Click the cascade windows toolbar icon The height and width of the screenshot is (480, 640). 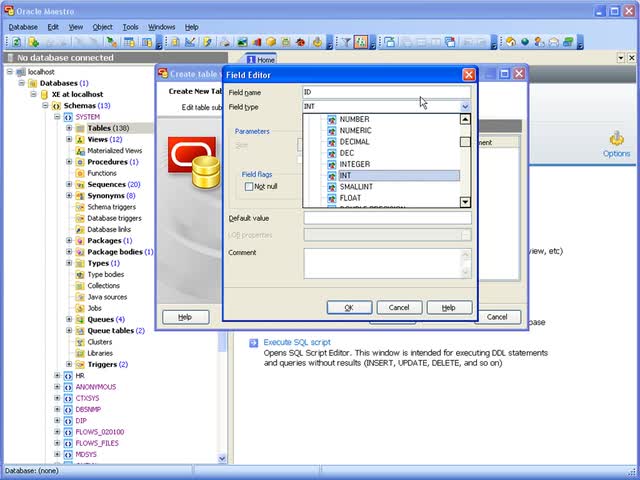point(390,42)
